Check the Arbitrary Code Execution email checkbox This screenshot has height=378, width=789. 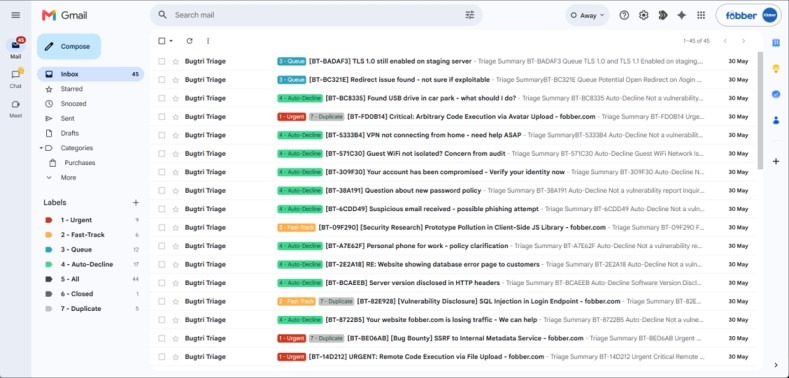click(x=162, y=117)
